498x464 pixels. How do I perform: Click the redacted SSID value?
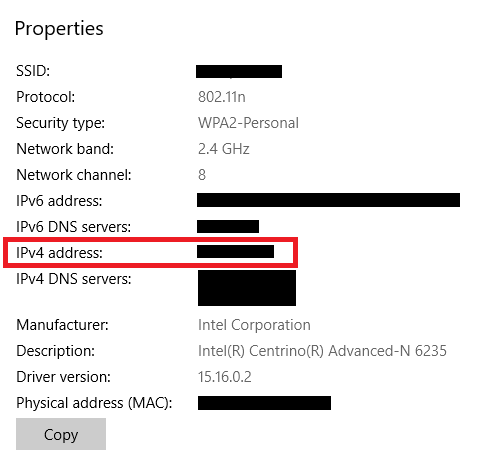(239, 72)
